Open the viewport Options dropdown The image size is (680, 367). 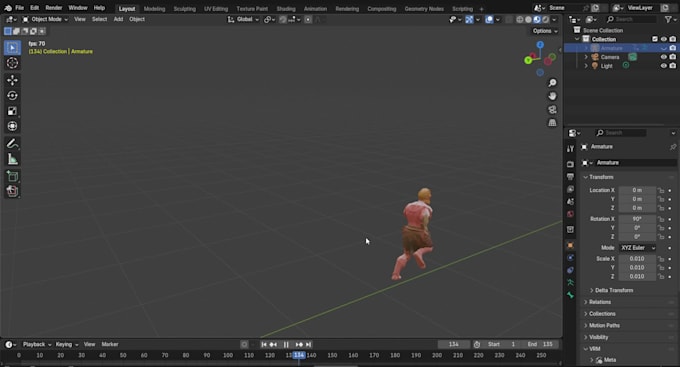[x=545, y=31]
